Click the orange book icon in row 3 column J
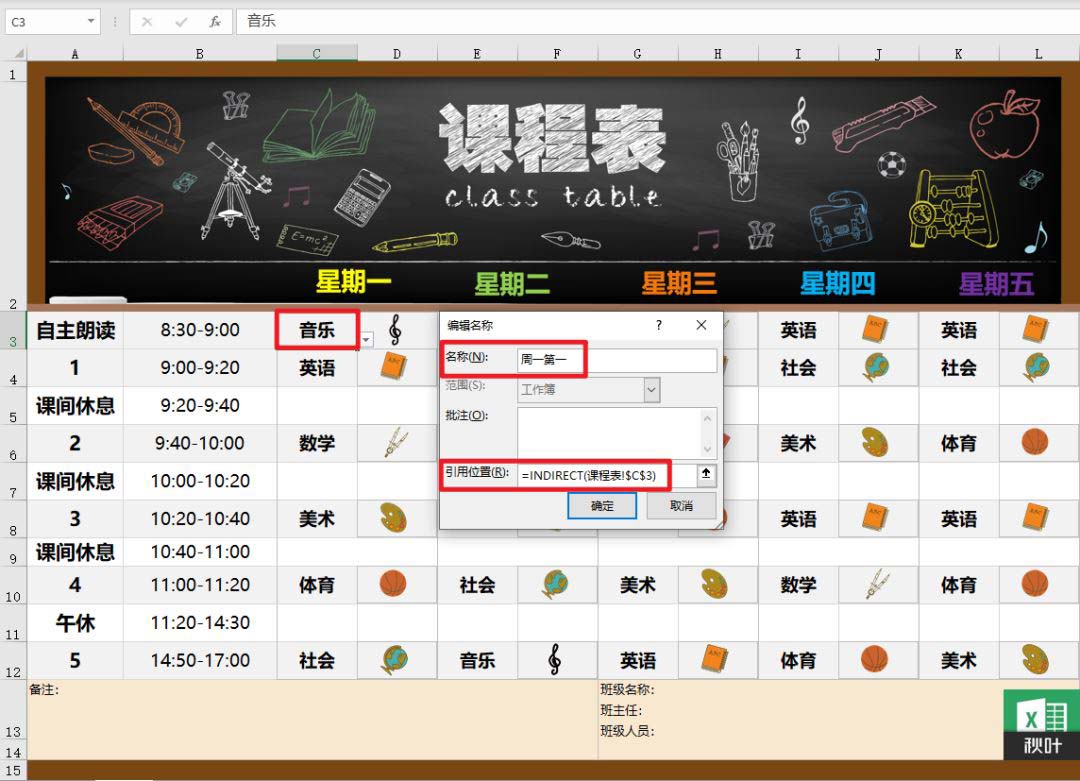Image resolution: width=1080 pixels, height=781 pixels. (875, 329)
